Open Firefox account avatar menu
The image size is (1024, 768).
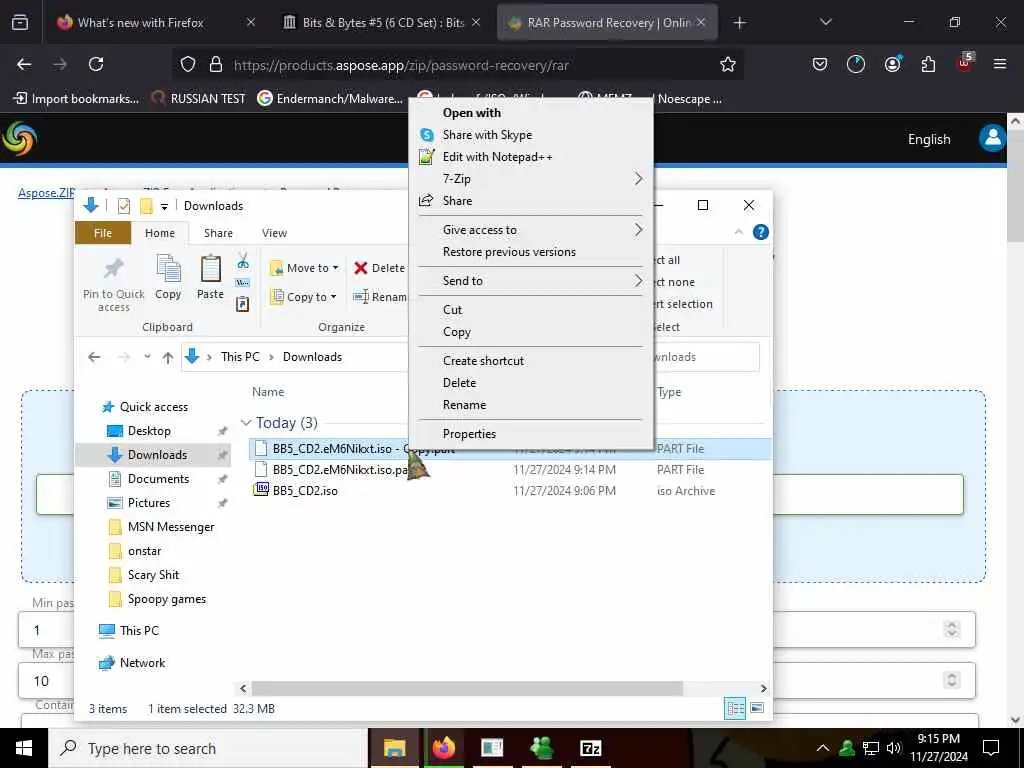coord(892,64)
